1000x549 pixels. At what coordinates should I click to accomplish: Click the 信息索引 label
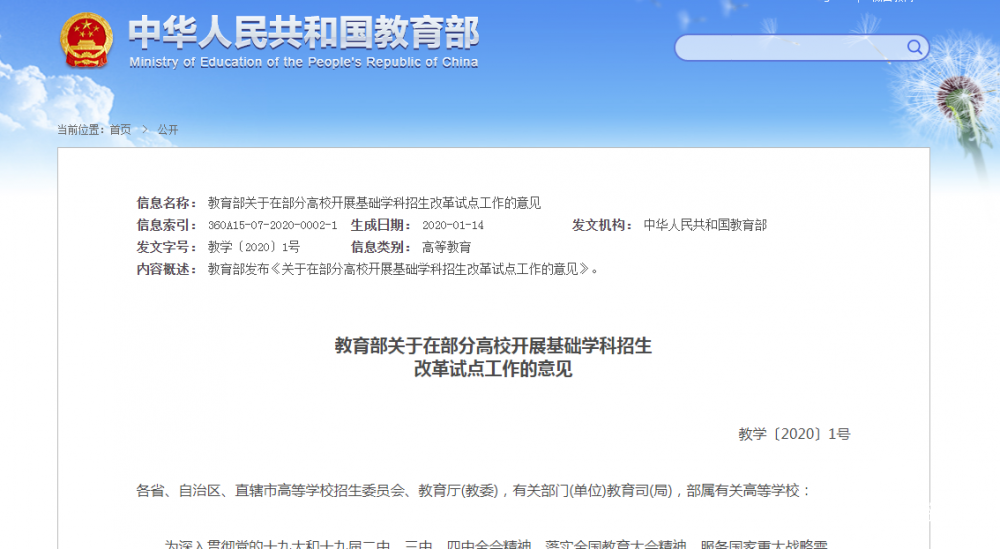166,225
